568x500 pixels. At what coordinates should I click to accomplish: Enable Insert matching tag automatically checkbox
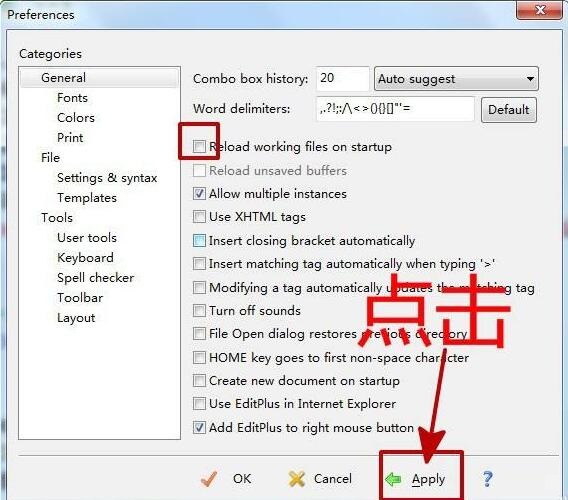tap(199, 264)
